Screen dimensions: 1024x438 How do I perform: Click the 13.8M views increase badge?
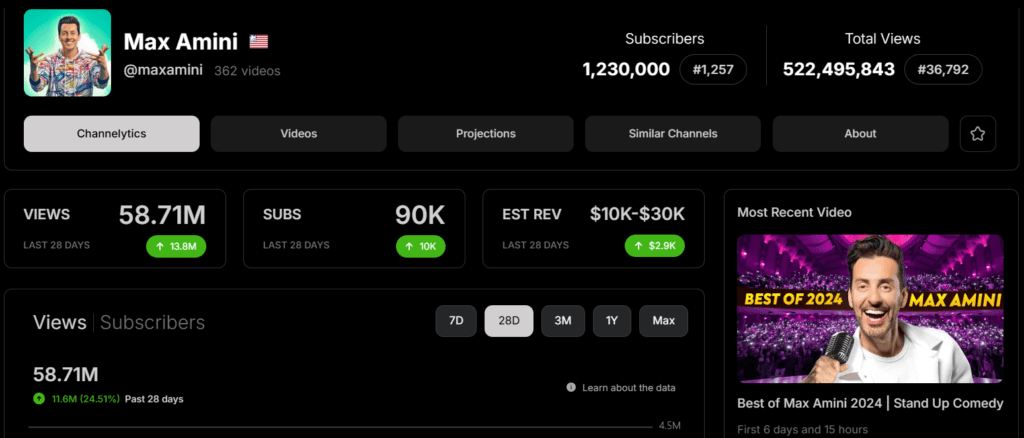coord(176,246)
